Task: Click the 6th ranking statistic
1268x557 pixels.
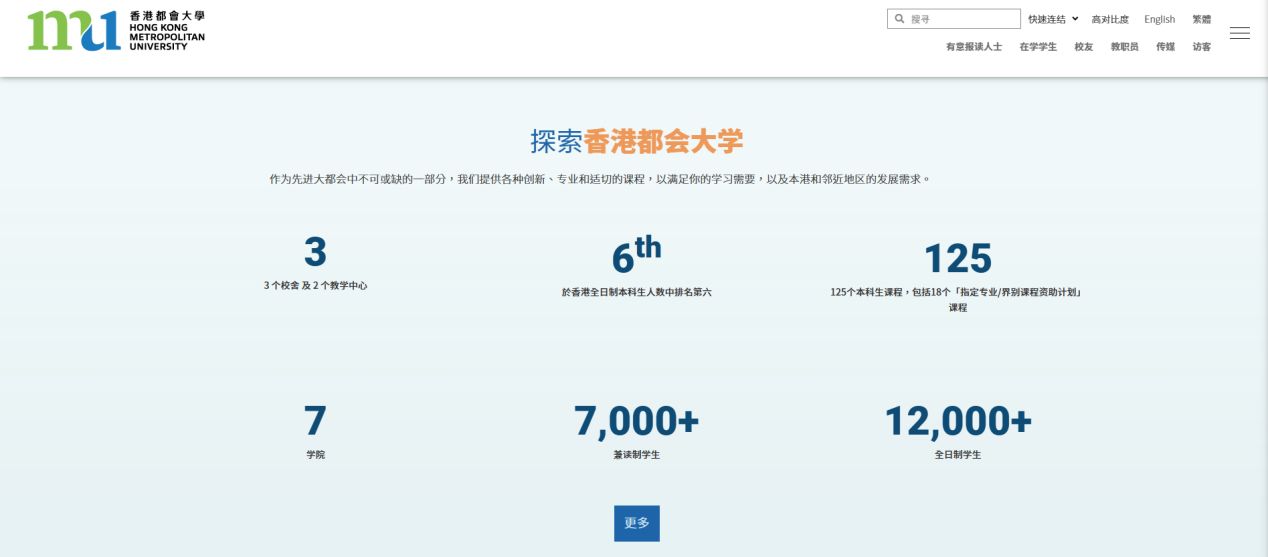Action: [637, 255]
